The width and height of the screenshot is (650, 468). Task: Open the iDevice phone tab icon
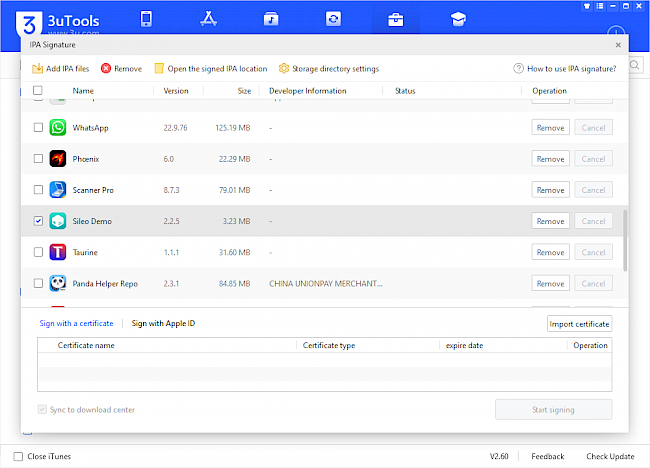click(x=146, y=19)
